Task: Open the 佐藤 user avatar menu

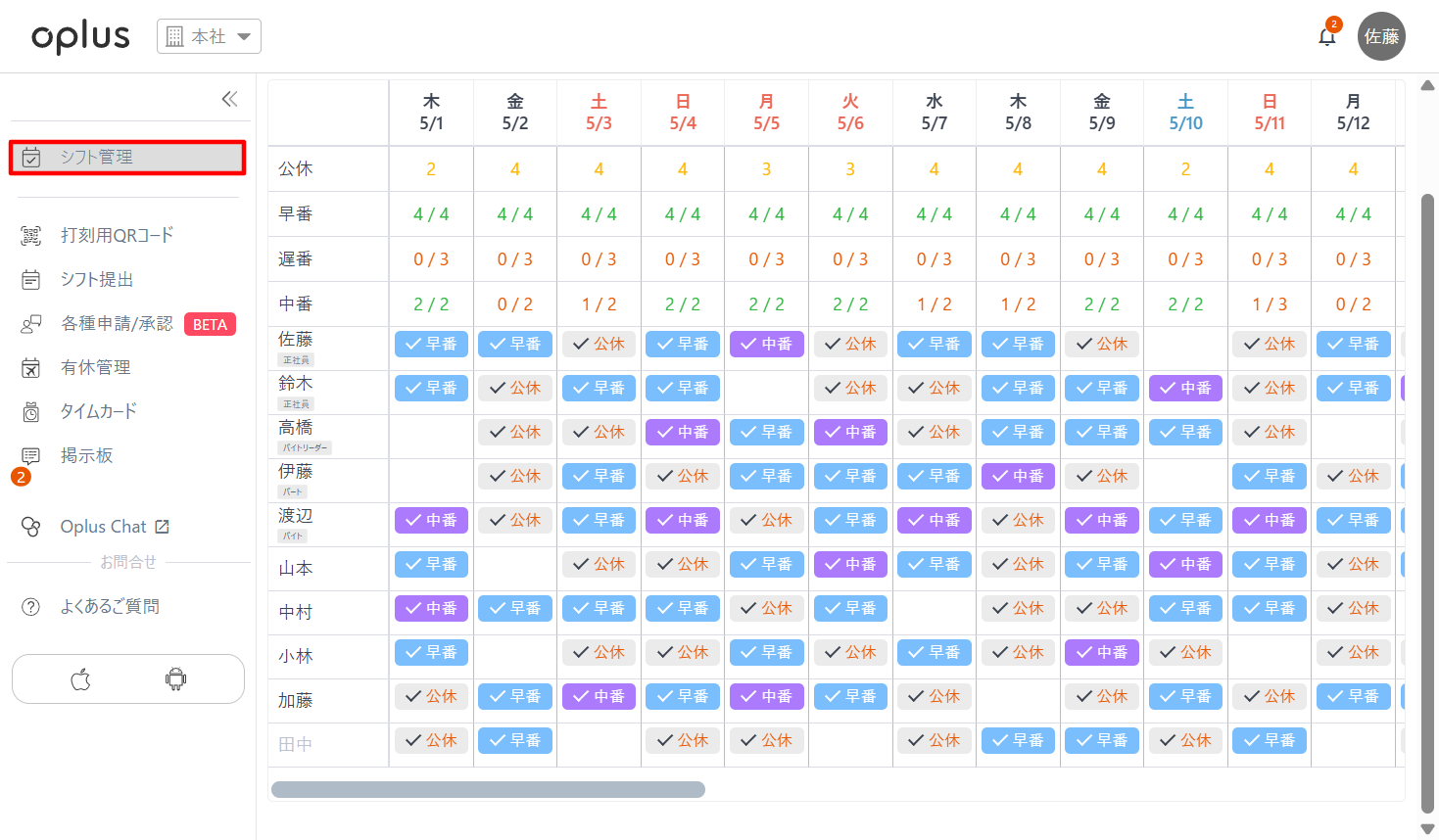Action: (x=1381, y=36)
